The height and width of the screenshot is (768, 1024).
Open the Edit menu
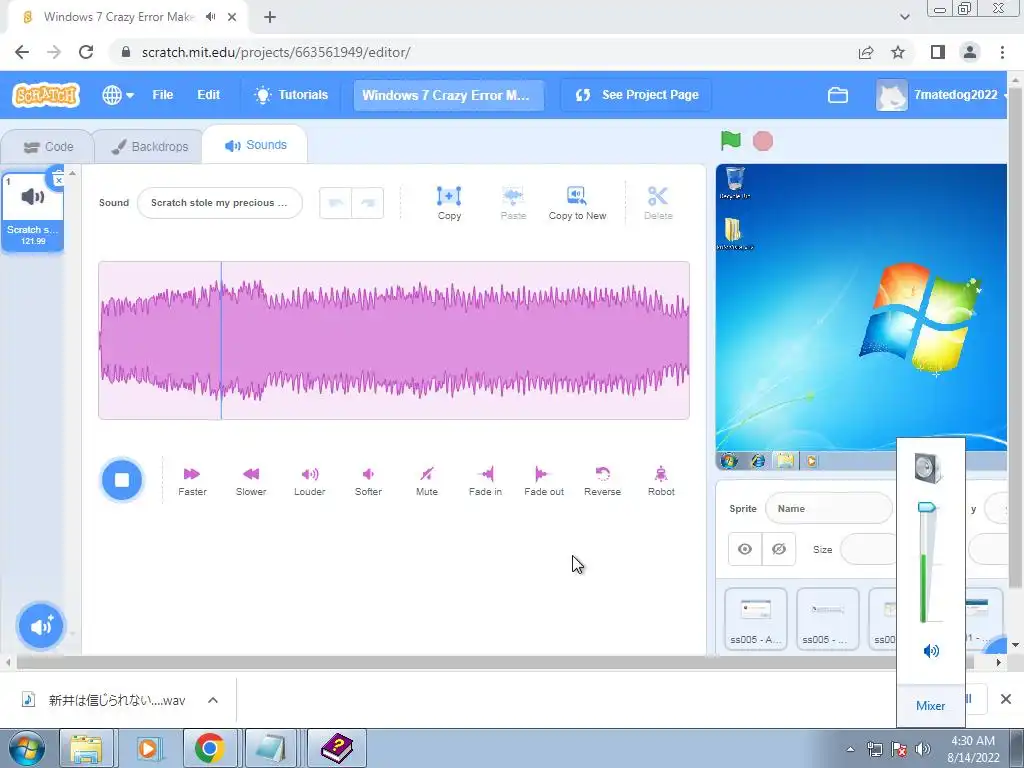[x=208, y=95]
